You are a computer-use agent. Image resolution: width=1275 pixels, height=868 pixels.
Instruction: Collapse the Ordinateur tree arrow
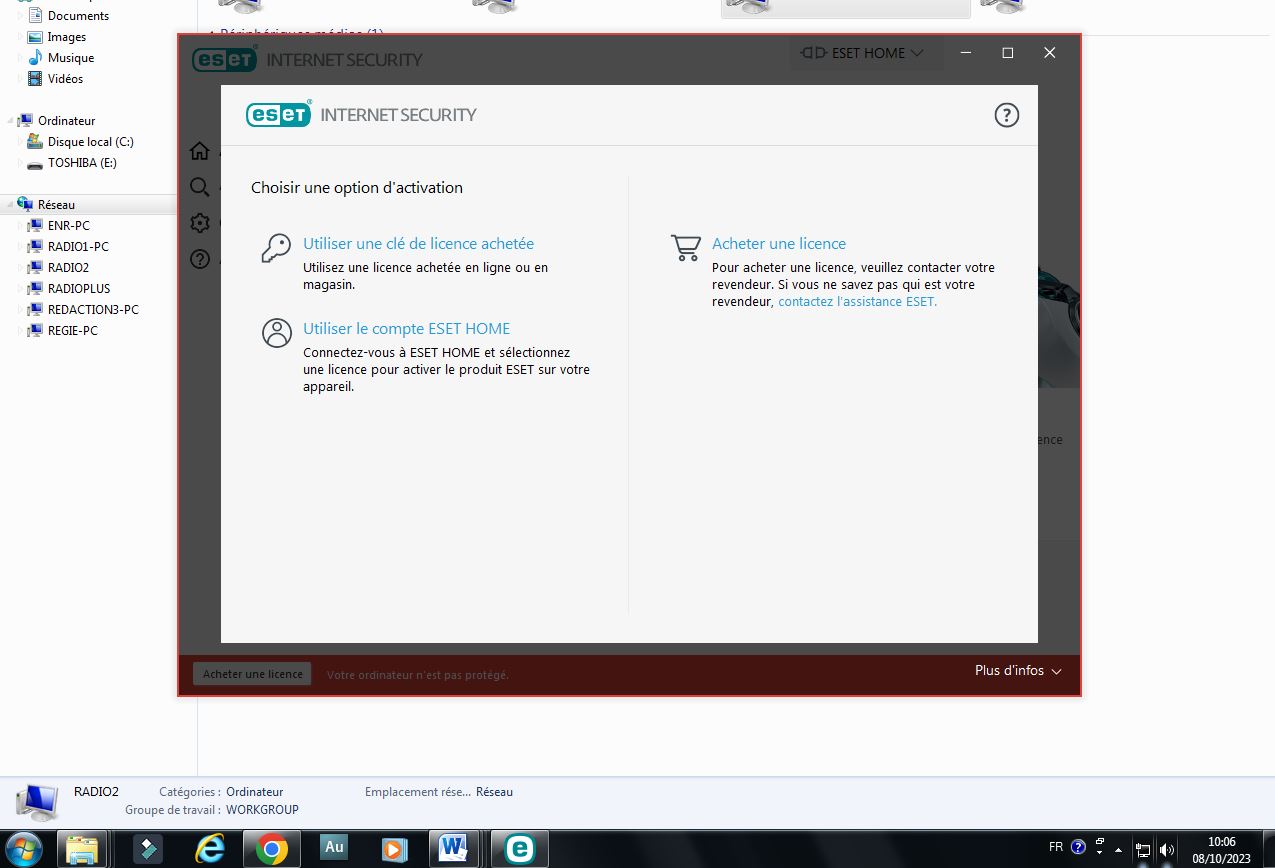click(x=11, y=121)
